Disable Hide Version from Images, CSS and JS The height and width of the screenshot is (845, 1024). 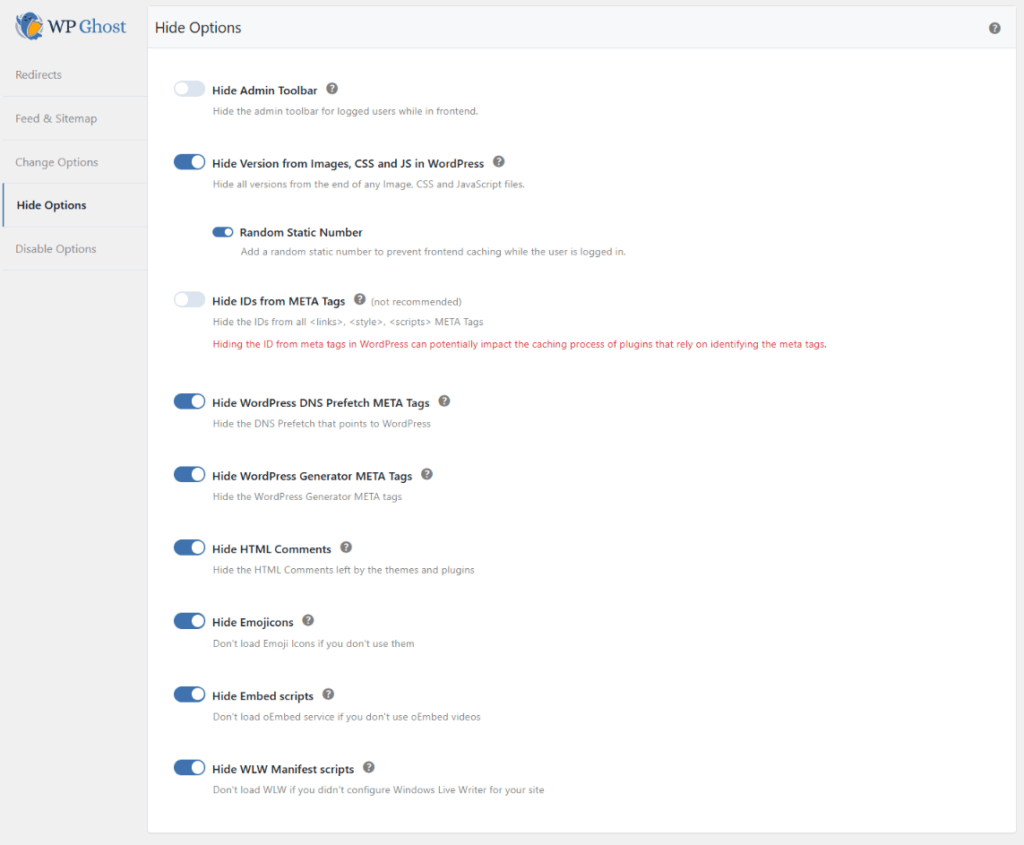189,161
